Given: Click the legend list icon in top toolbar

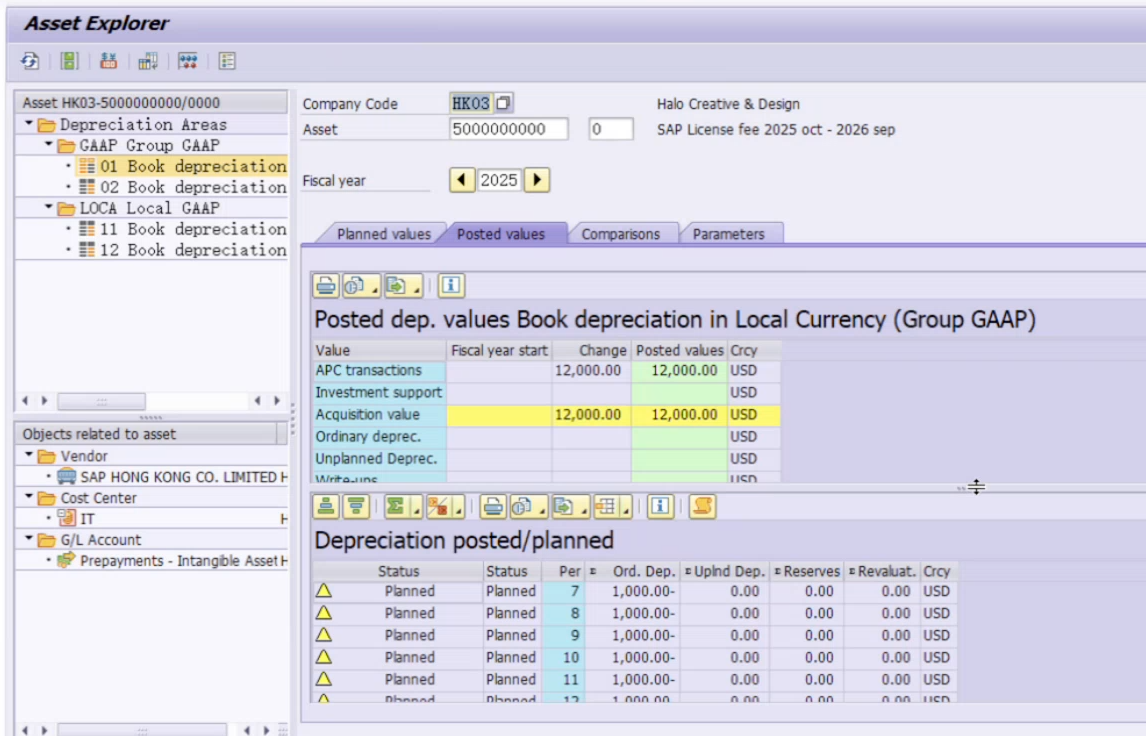Looking at the screenshot, I should coord(227,62).
